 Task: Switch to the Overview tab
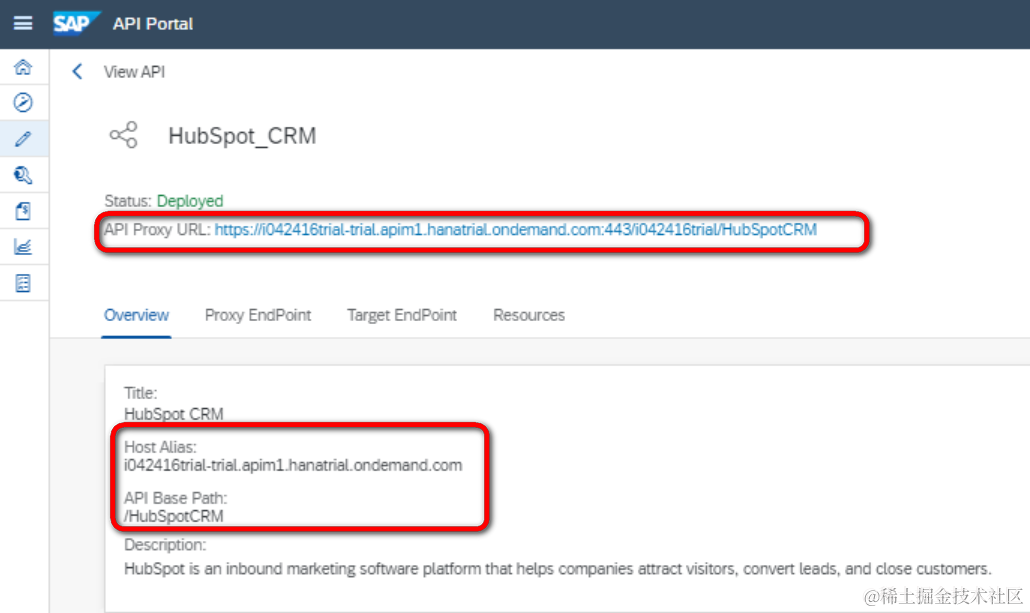point(137,315)
